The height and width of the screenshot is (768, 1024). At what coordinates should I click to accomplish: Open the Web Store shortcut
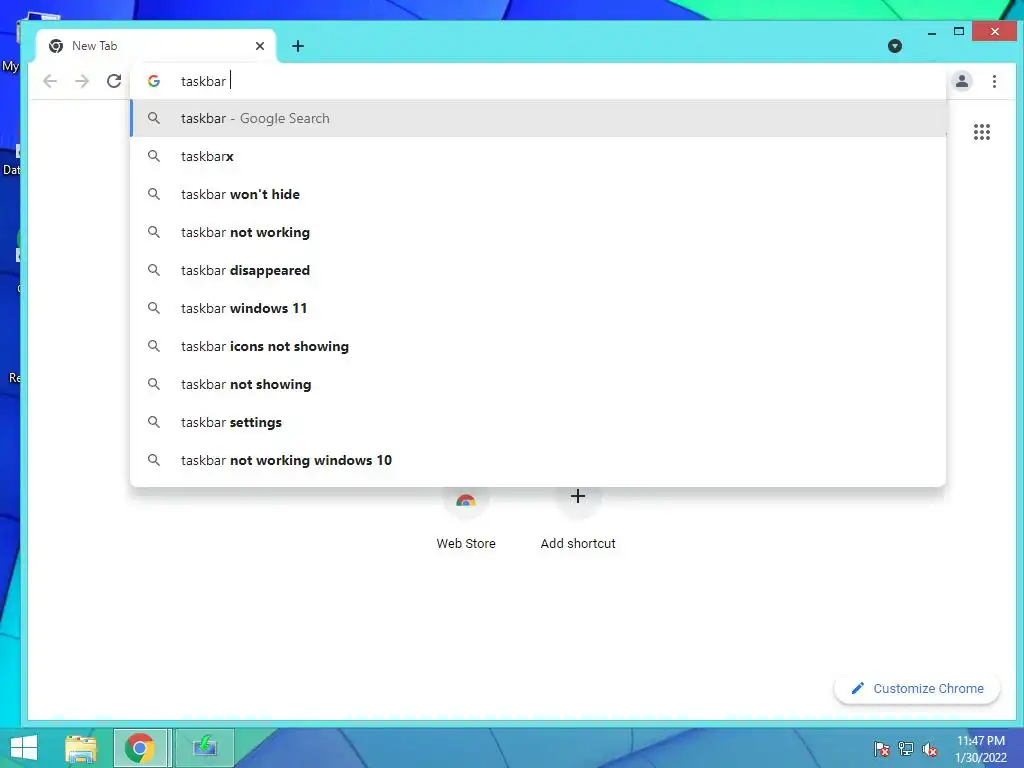[x=466, y=520]
